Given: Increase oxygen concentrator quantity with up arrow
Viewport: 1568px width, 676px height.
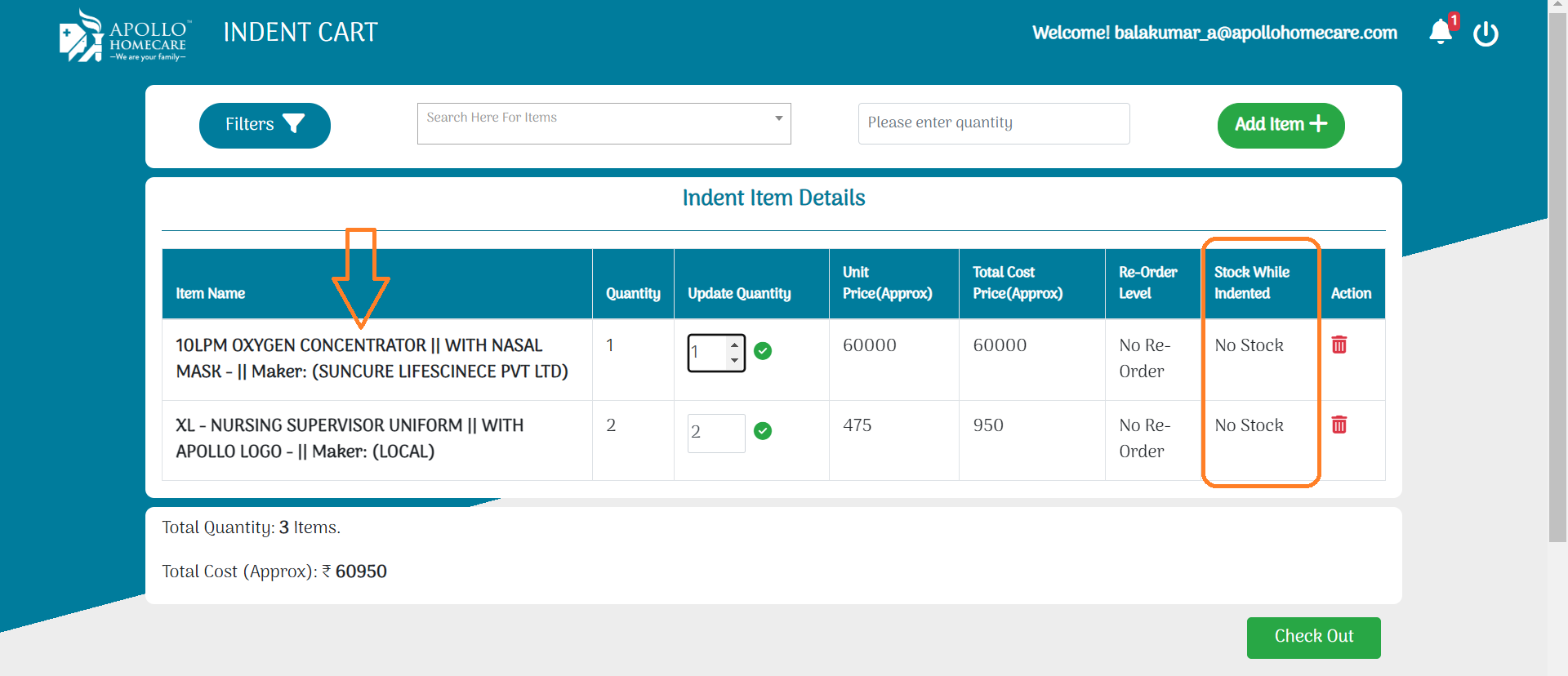Looking at the screenshot, I should (735, 345).
